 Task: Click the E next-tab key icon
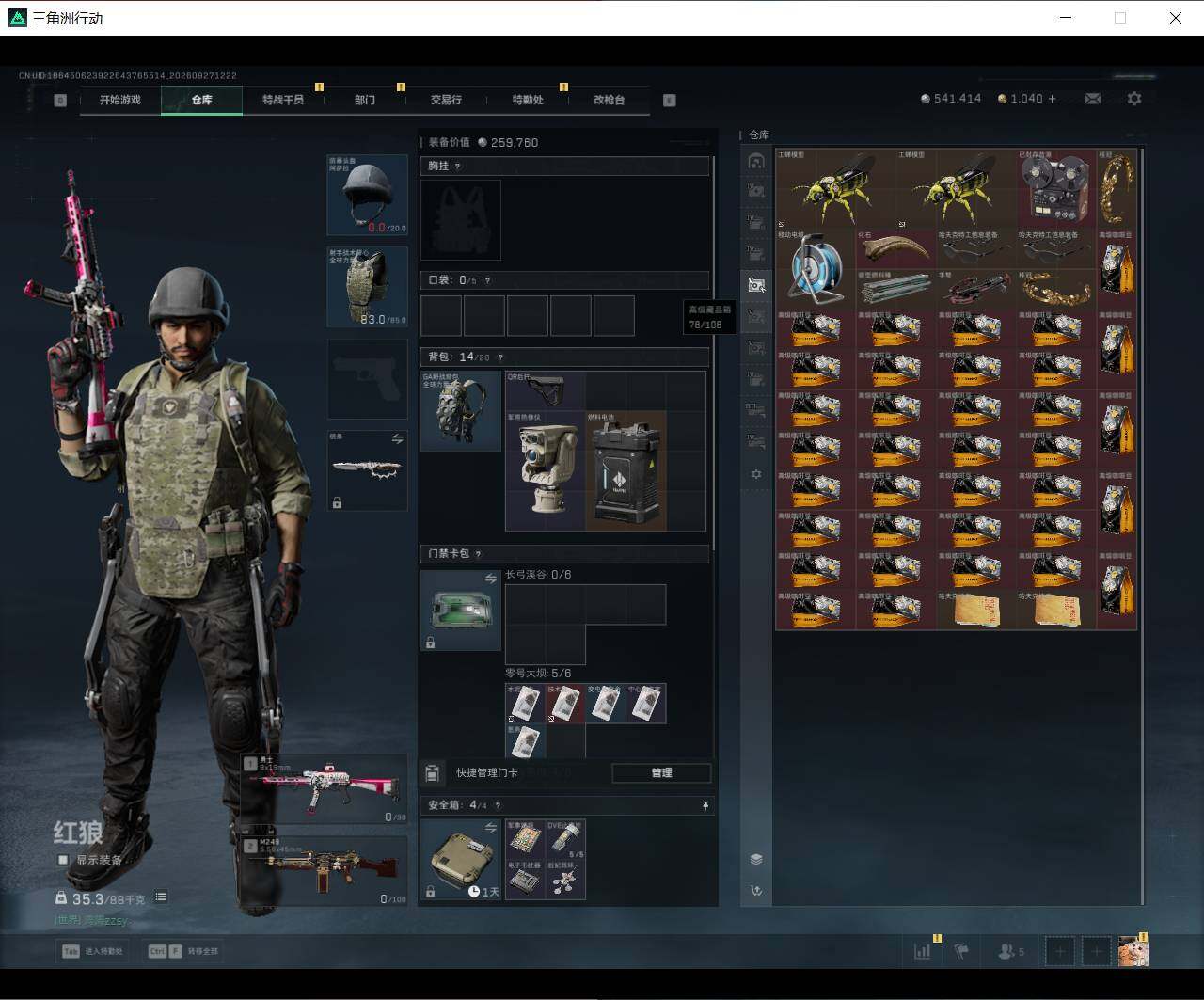click(670, 100)
